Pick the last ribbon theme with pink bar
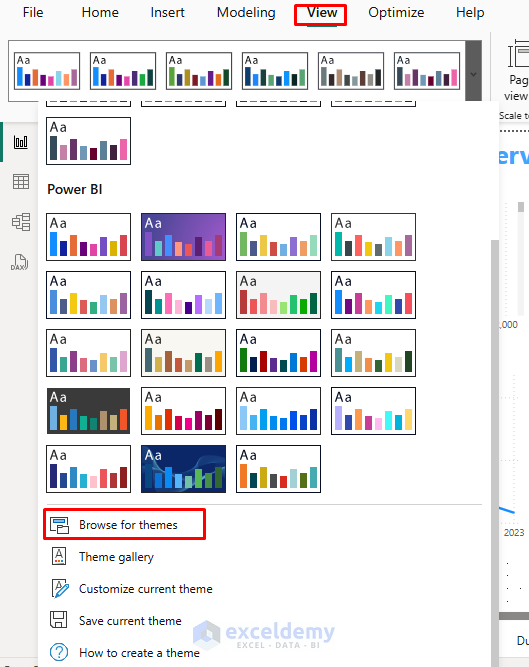The width and height of the screenshot is (529, 667). point(427,71)
